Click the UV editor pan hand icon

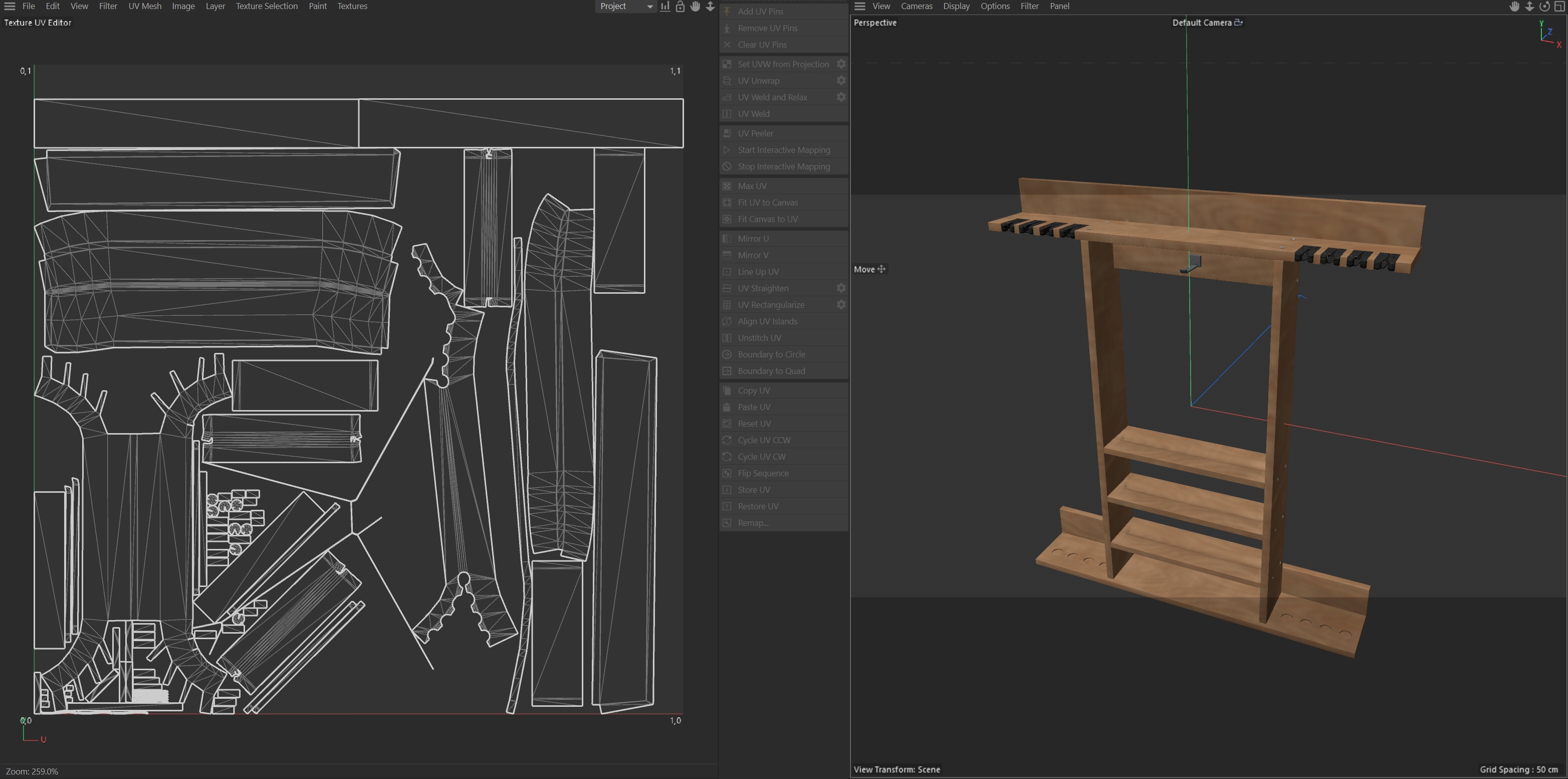coord(695,6)
